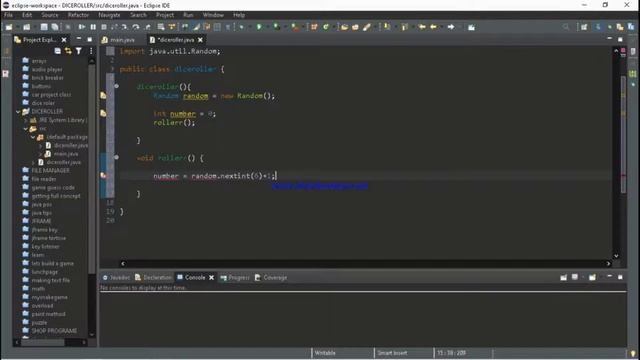Maximize the Project Explorer panel
640x360 pixels.
tap(89, 40)
